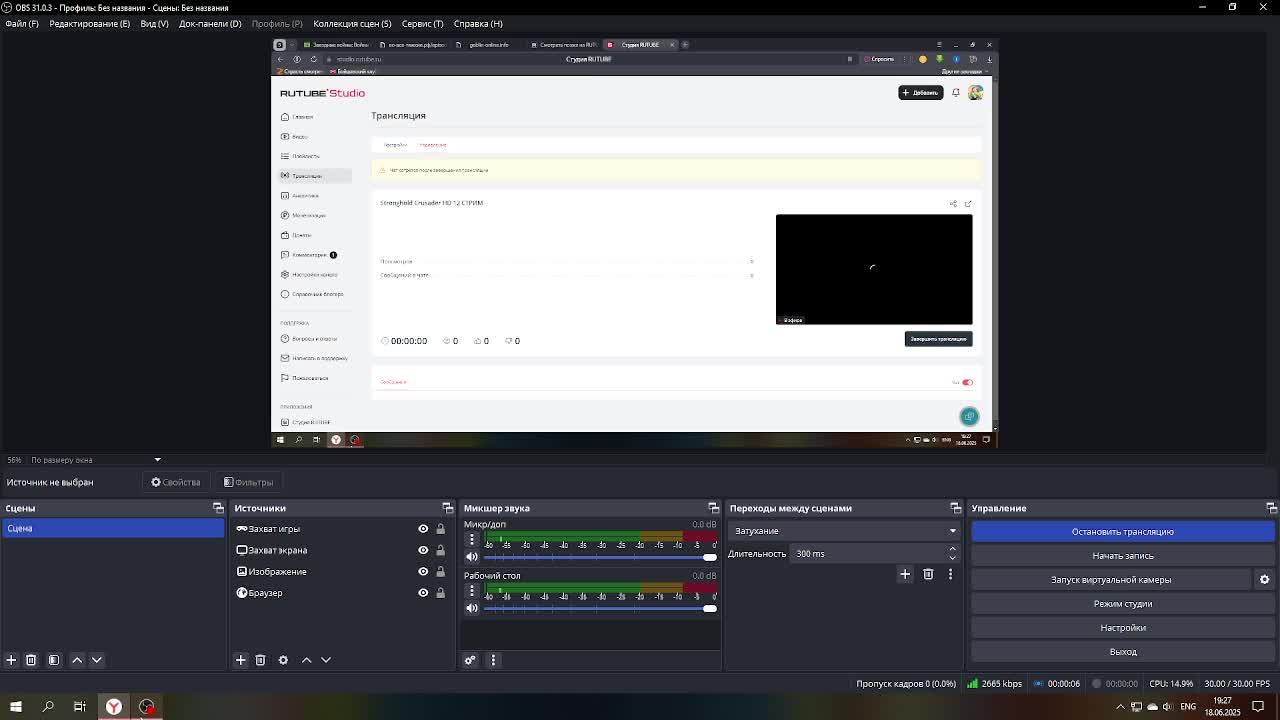Enable Режим студии
Screen dimensions: 1280x720
click(x=1123, y=604)
